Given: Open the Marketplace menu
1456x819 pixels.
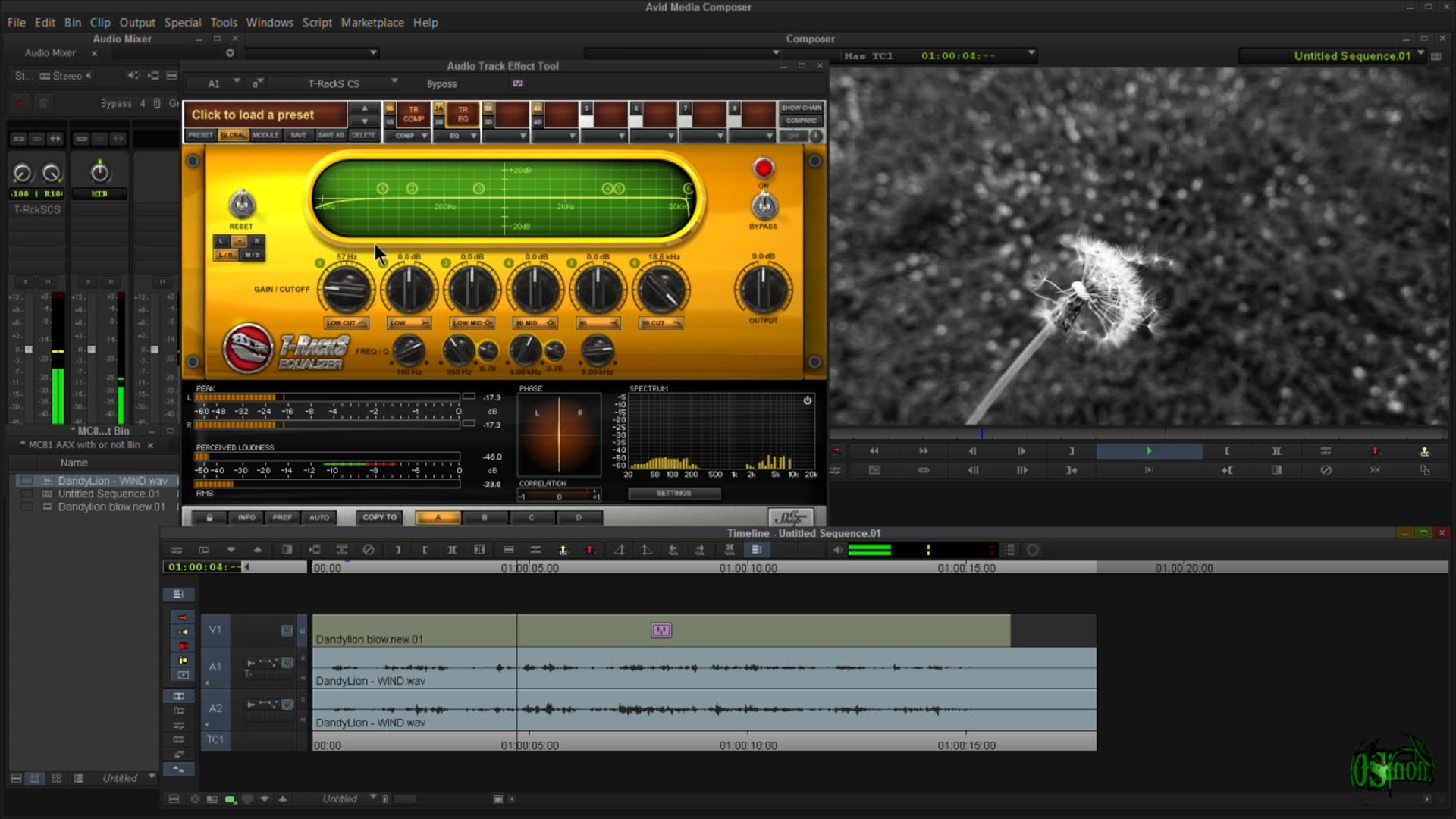Looking at the screenshot, I should point(372,23).
